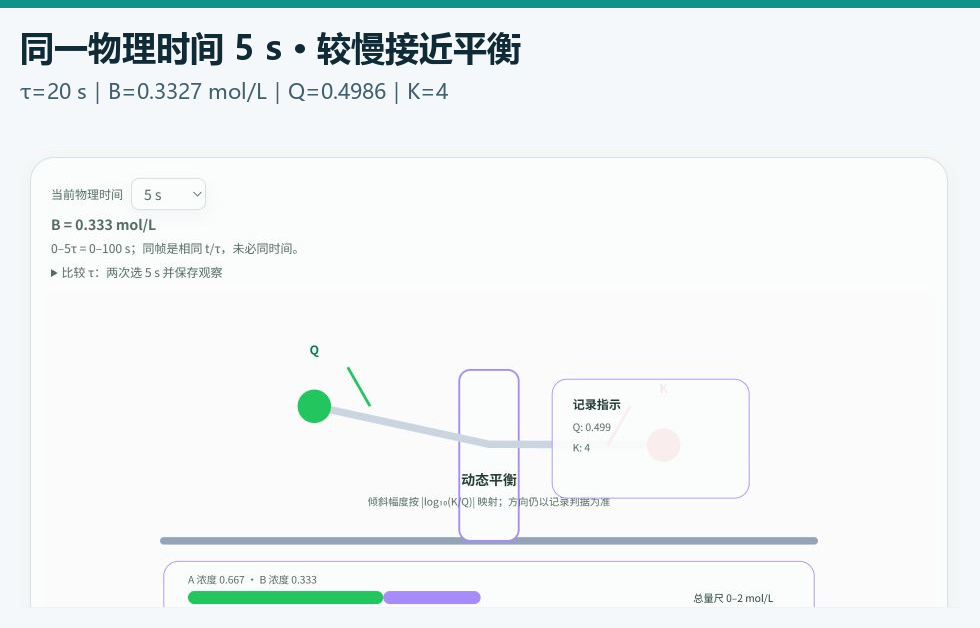Click the gray balance base bar

(489, 541)
